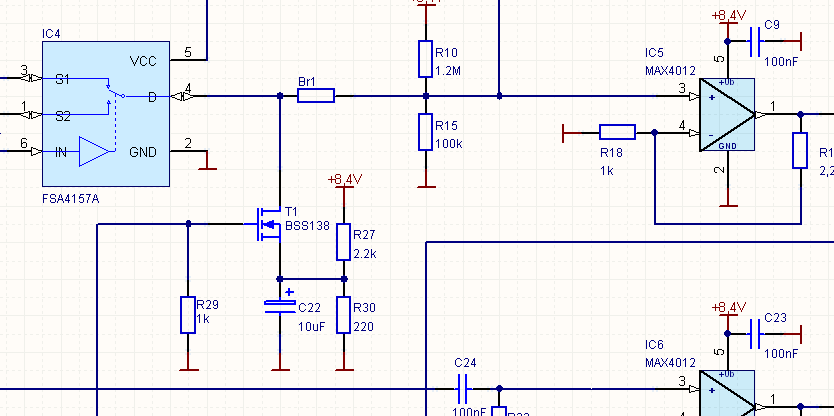Image resolution: width=834 pixels, height=416 pixels.
Task: Select capacitor C23 near IC6
Action: tap(756, 334)
